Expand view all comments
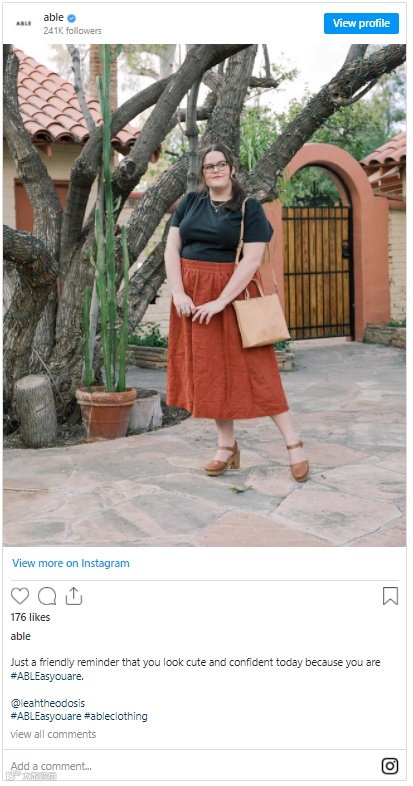The width and height of the screenshot is (413, 786). pyautogui.click(x=53, y=734)
